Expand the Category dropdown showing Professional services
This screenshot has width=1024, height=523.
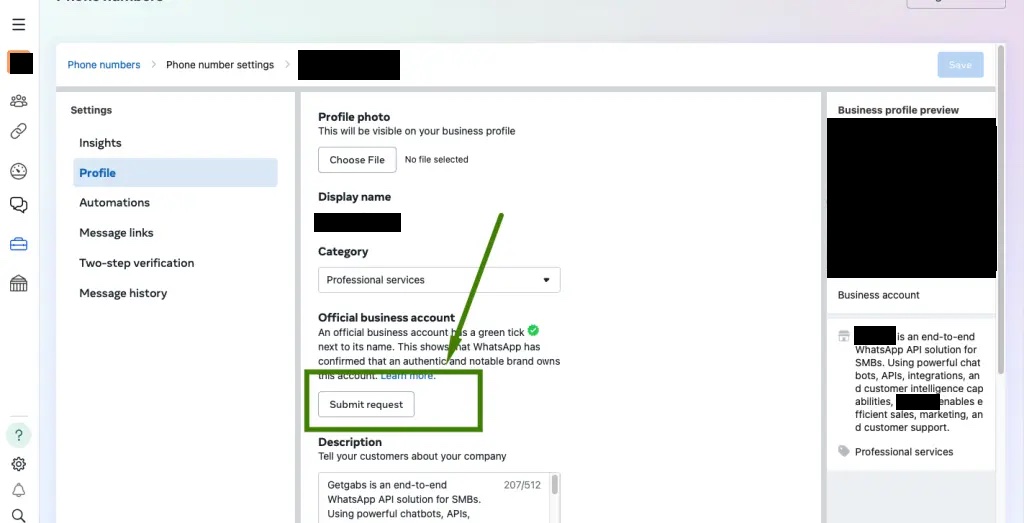click(439, 280)
